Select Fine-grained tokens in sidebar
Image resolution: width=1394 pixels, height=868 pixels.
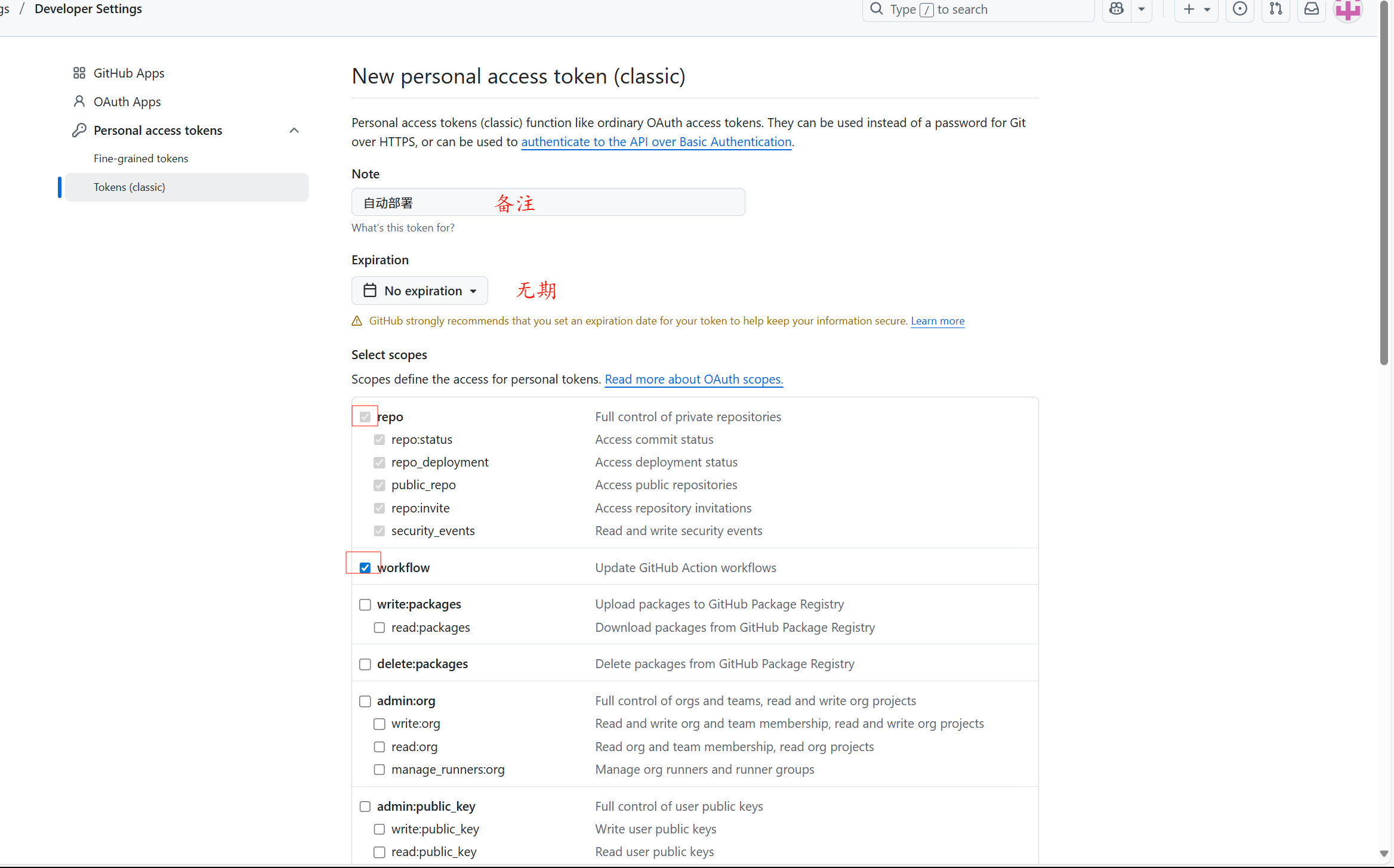(x=141, y=158)
